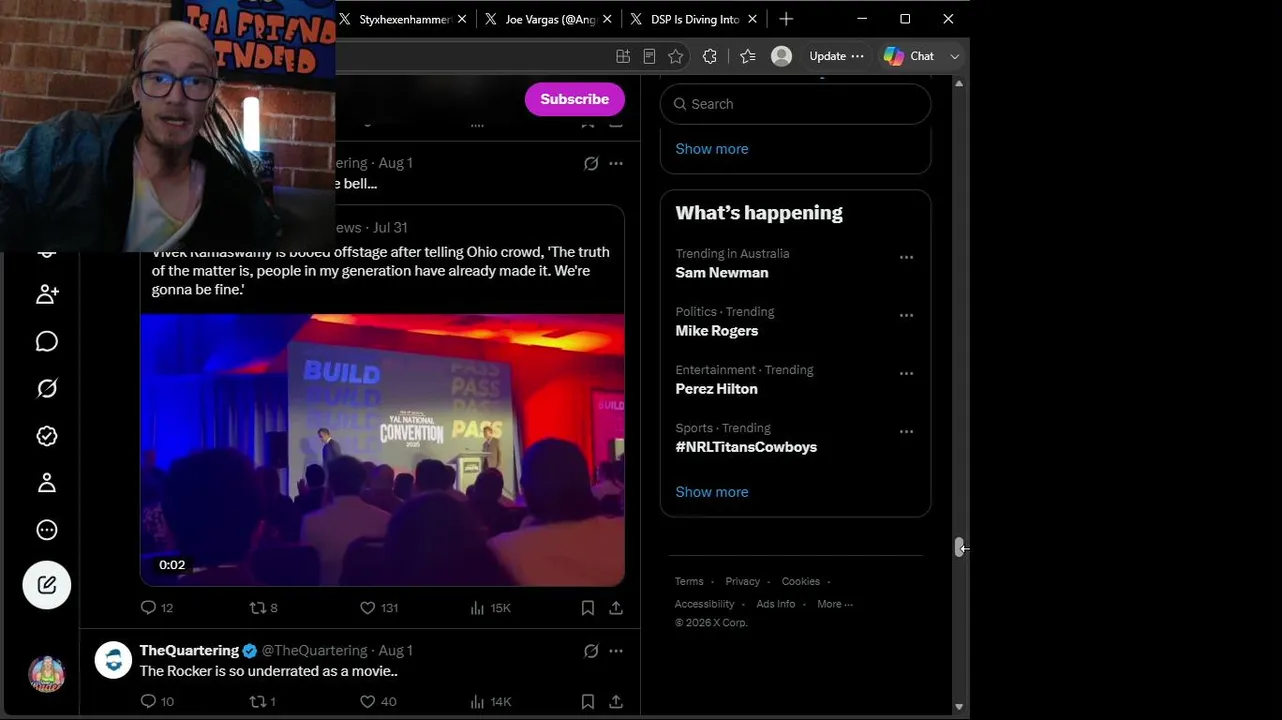Viewport: 1282px width, 720px height.
Task: Expand the footer More menu
Action: point(835,604)
